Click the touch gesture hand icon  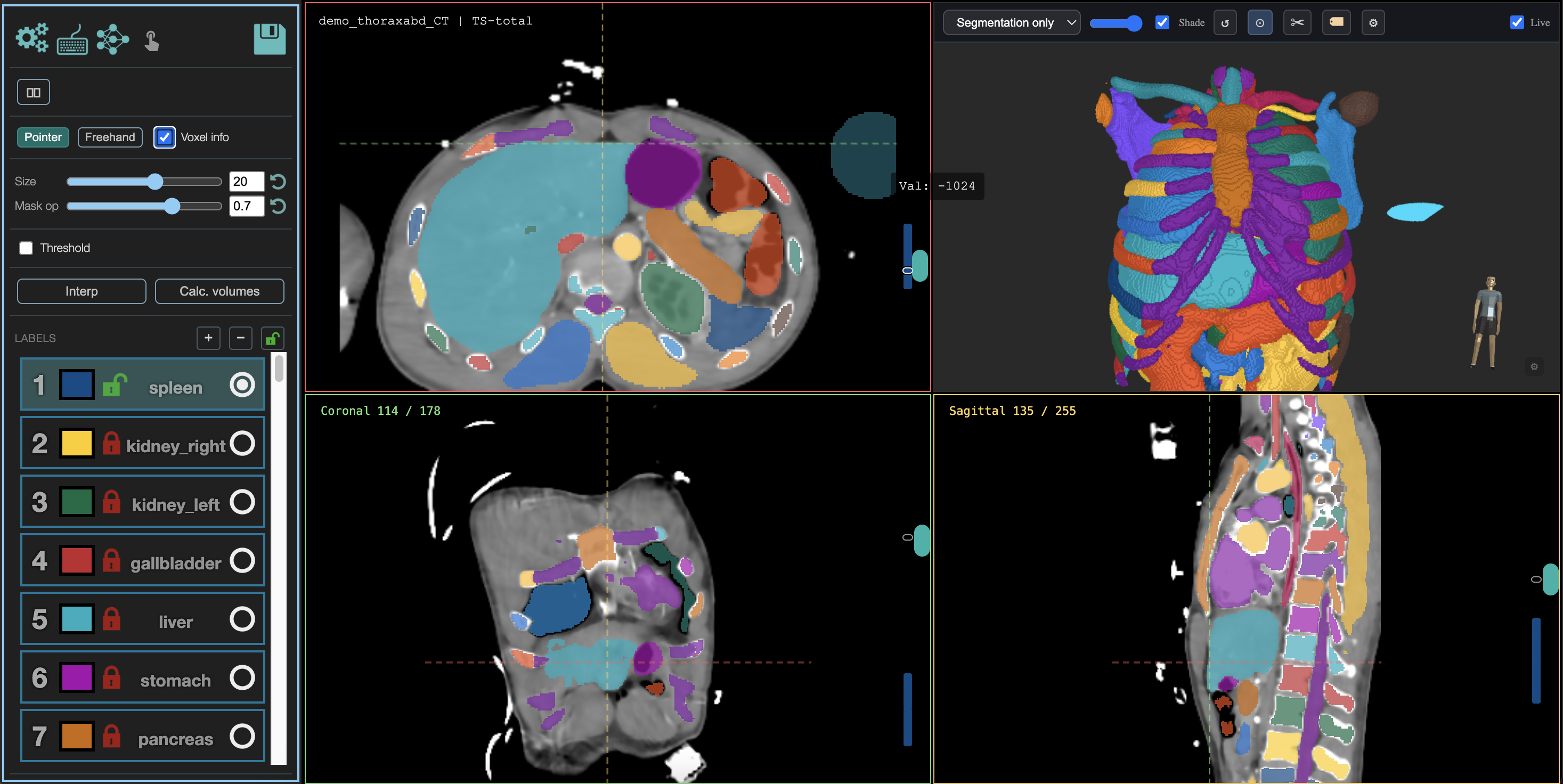click(x=152, y=40)
